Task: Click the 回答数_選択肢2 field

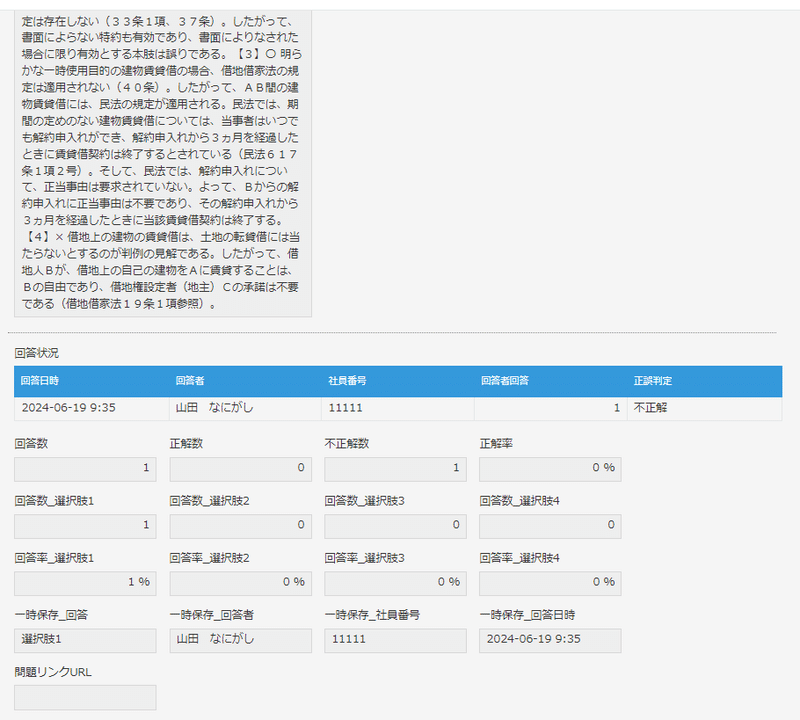Action: click(x=240, y=526)
